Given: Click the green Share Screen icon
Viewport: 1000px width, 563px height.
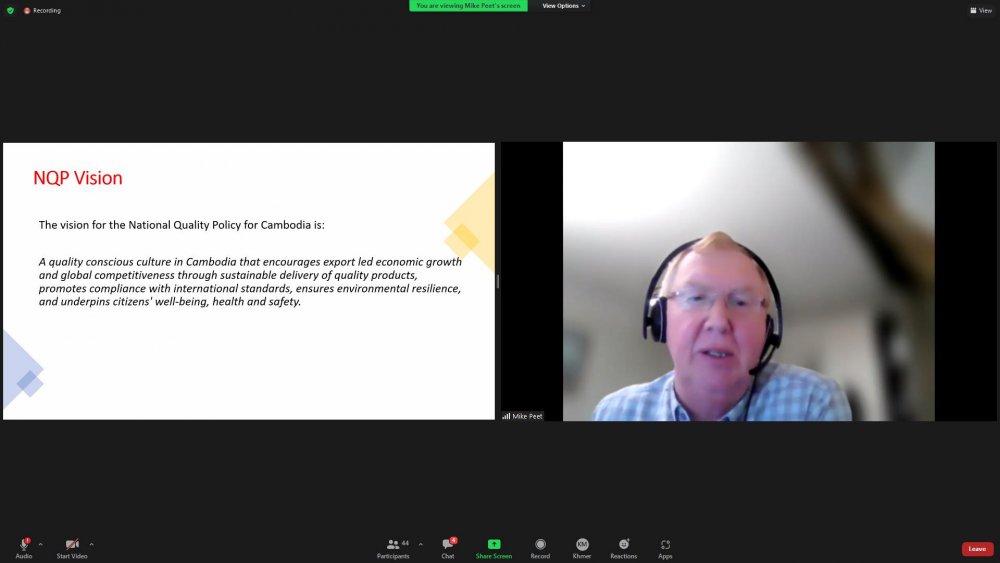Looking at the screenshot, I should point(494,544).
